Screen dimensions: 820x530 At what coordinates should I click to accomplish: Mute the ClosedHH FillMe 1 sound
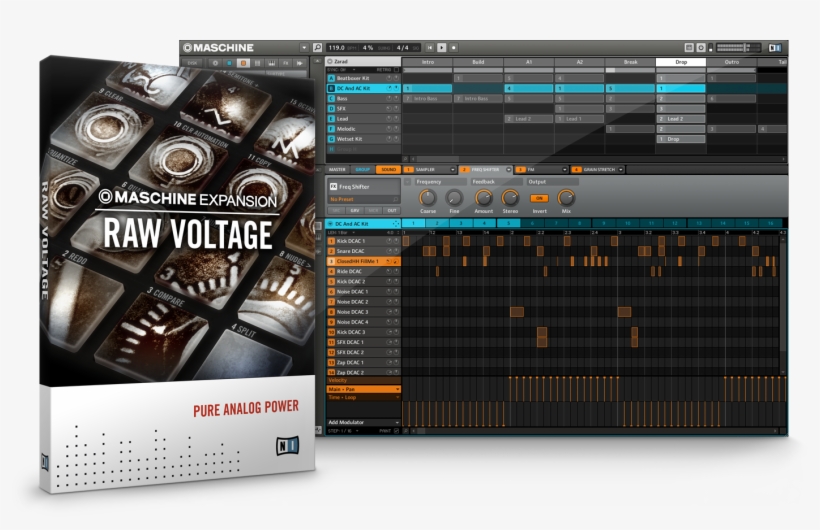389,261
